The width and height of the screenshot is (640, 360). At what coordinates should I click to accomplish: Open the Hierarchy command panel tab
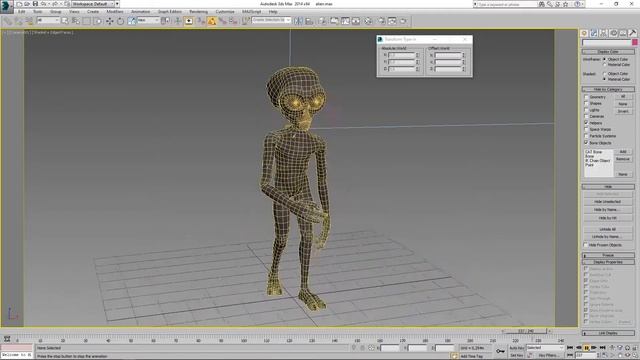pyautogui.click(x=604, y=33)
